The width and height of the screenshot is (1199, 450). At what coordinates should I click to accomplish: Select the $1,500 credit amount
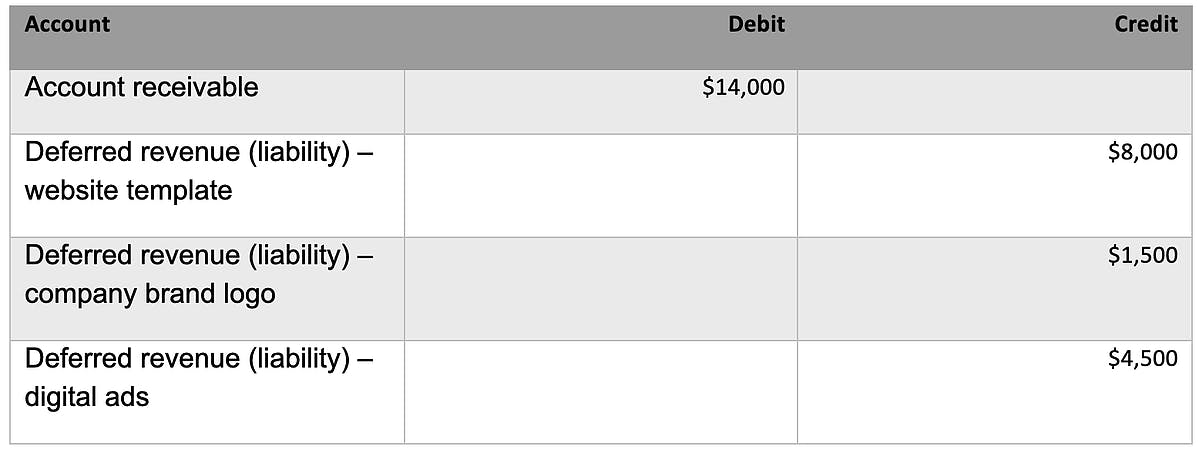[1143, 256]
